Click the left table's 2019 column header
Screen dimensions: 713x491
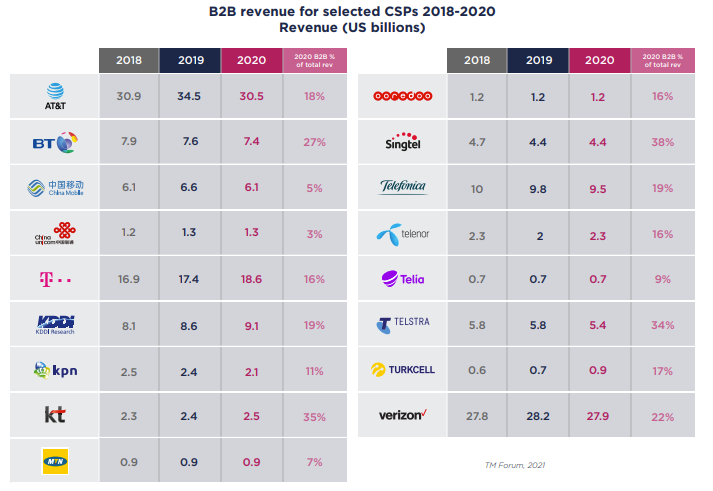(x=191, y=60)
